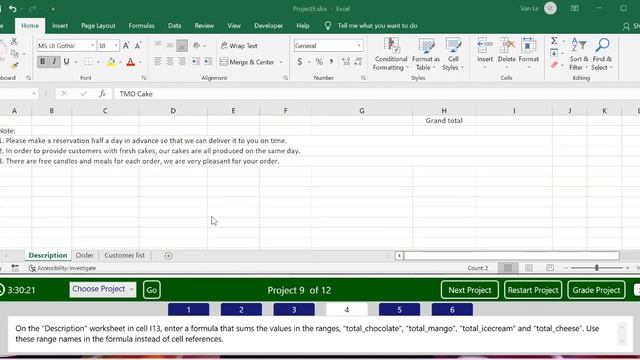Decrease font size with the small A icon
This screenshot has width=640, height=360.
click(x=138, y=46)
